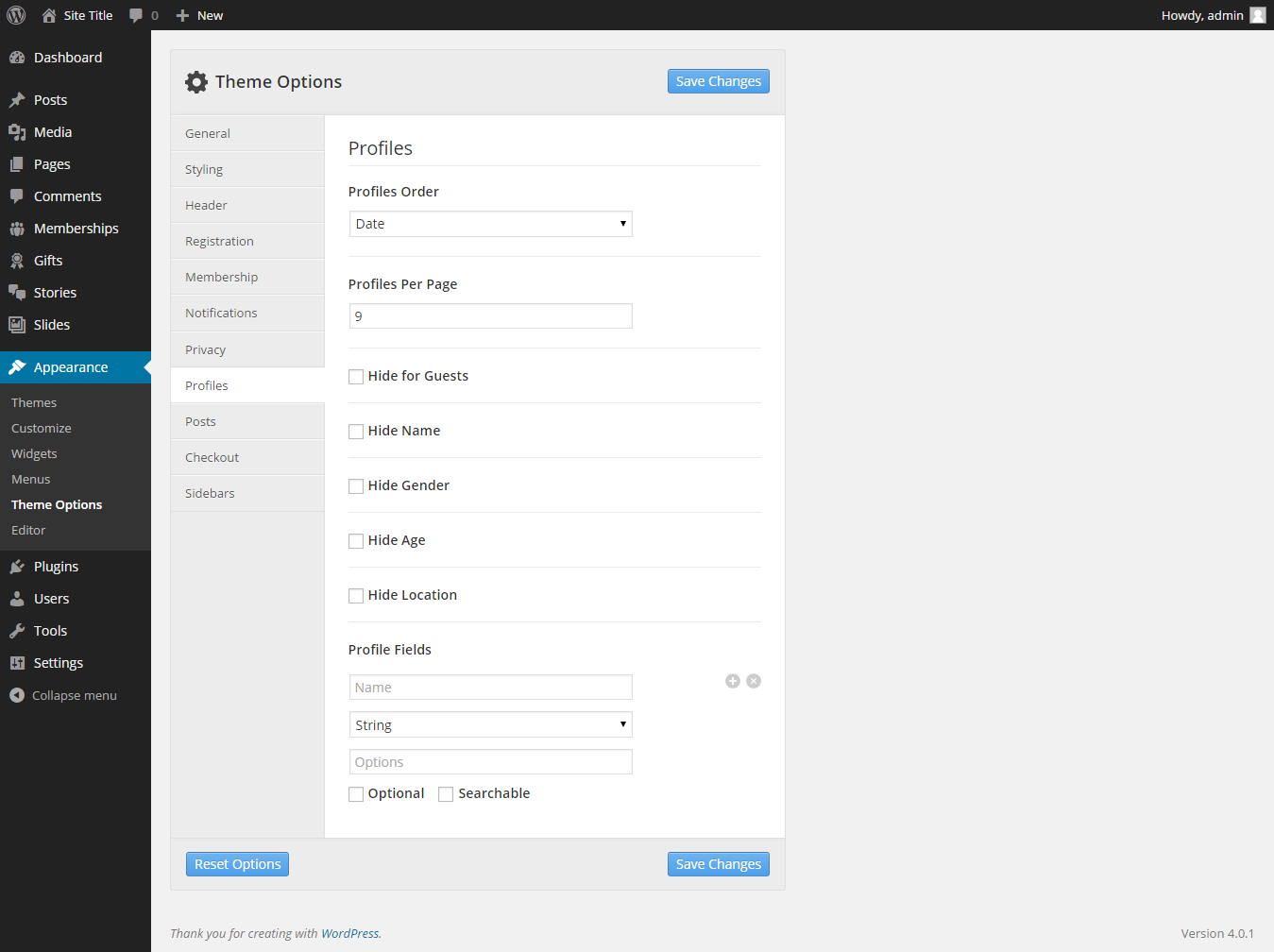Screen dimensions: 1274x952
Task: Select the Notifications tab
Action: 247,313
